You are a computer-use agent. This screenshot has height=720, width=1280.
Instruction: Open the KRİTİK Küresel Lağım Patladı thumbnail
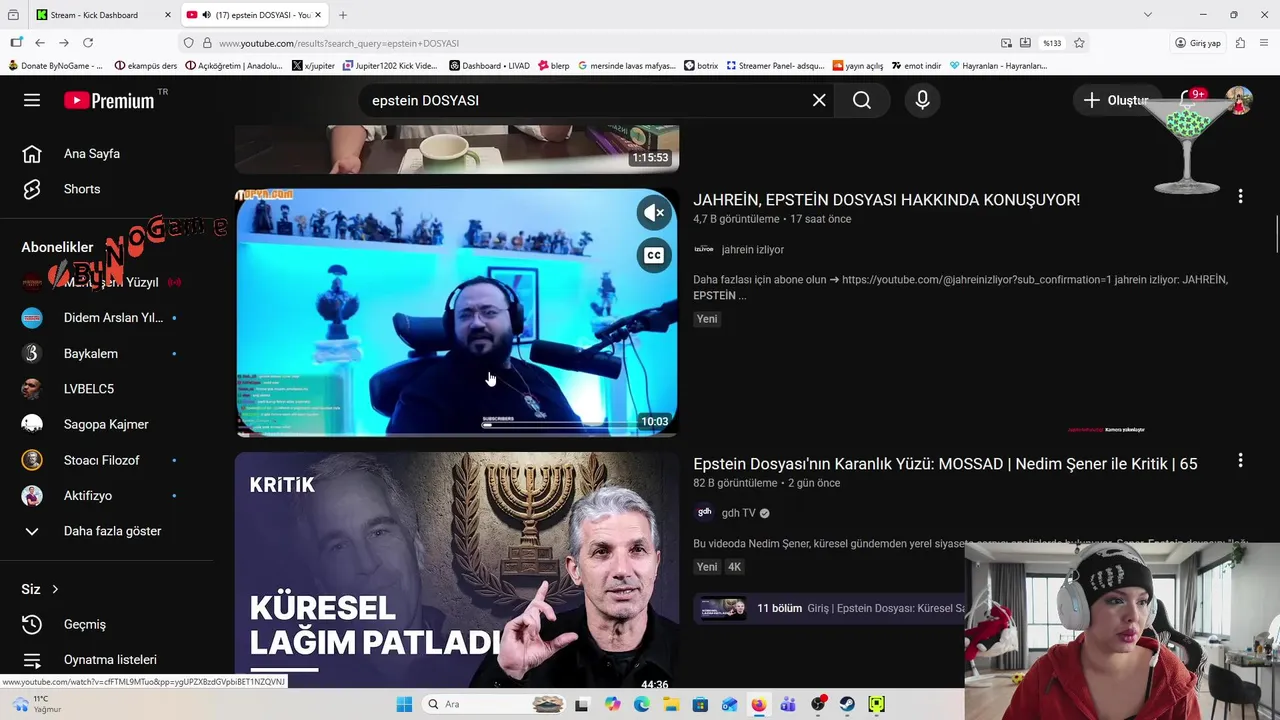tap(456, 570)
